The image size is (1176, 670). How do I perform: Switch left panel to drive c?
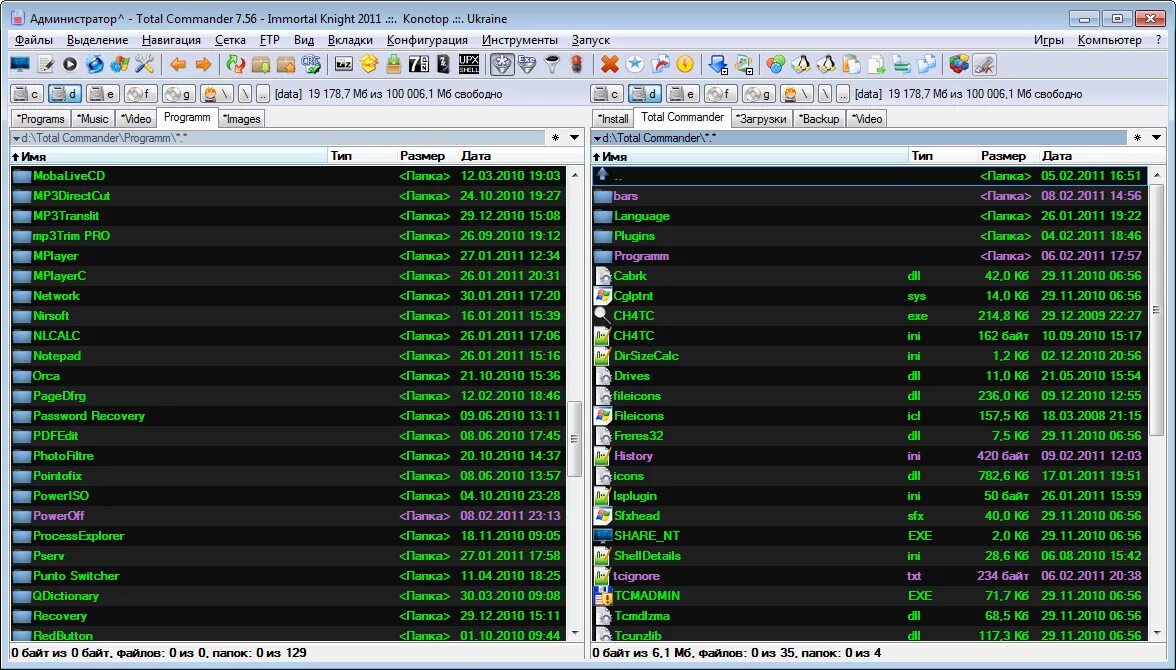(x=28, y=94)
